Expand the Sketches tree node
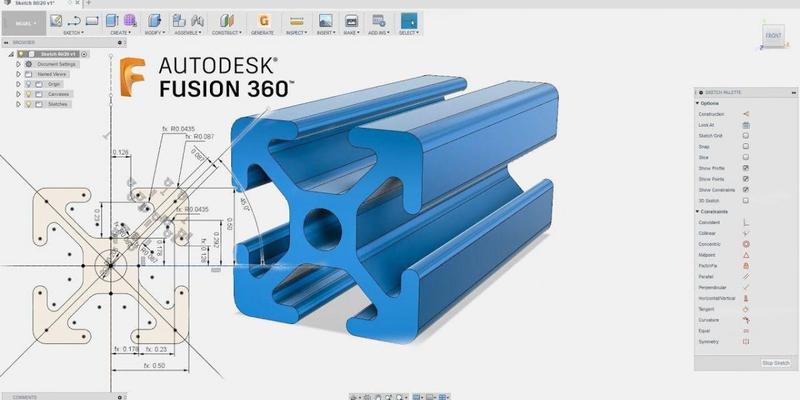800x400 pixels. [x=18, y=104]
